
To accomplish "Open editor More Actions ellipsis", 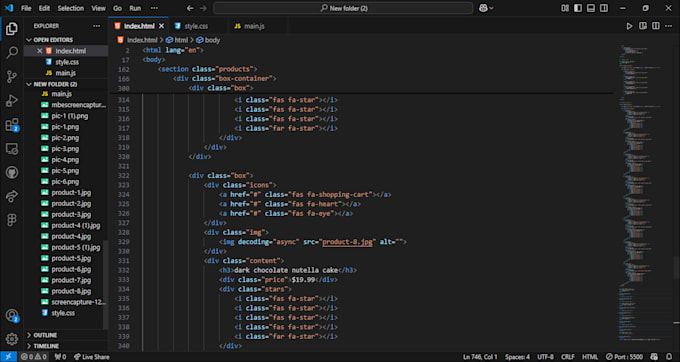I will point(669,26).
